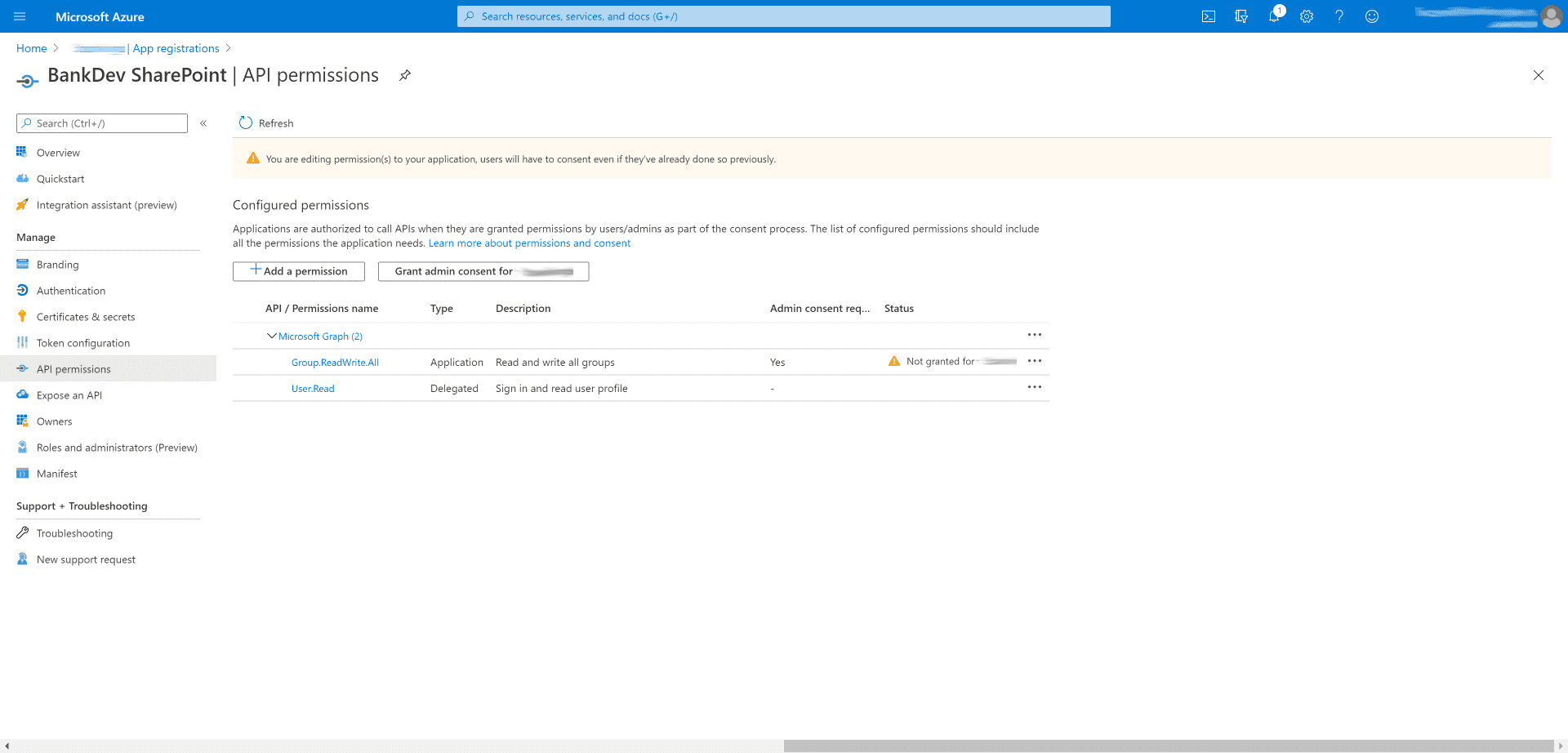Click the 'Not granted for' status text
Image resolution: width=1568 pixels, height=753 pixels.
coord(941,361)
